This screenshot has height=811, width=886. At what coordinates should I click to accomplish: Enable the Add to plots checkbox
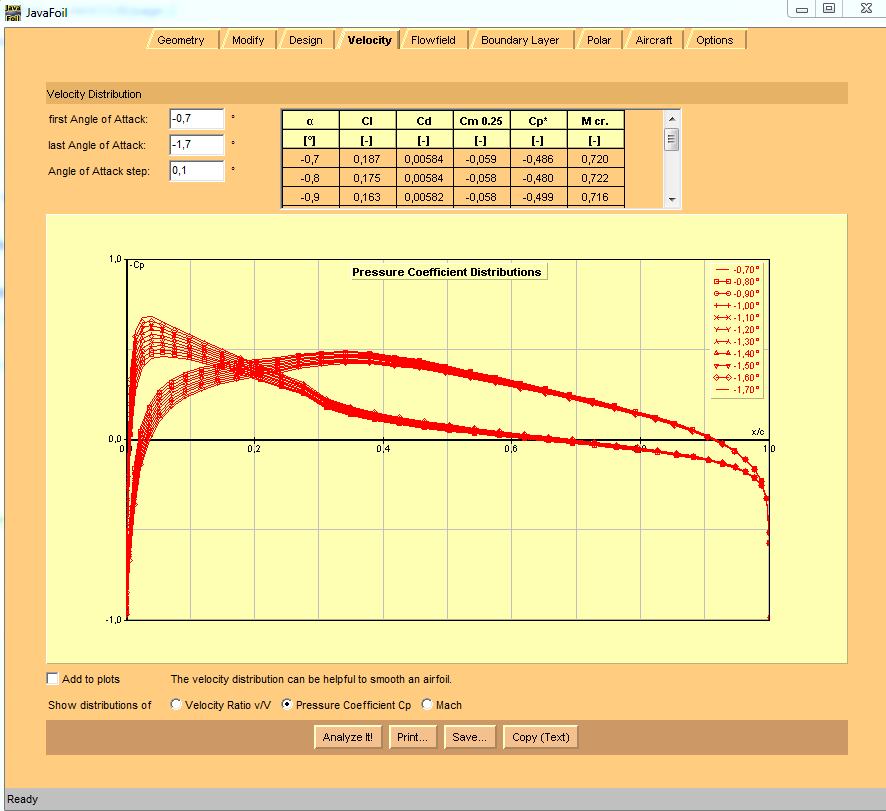(53, 679)
